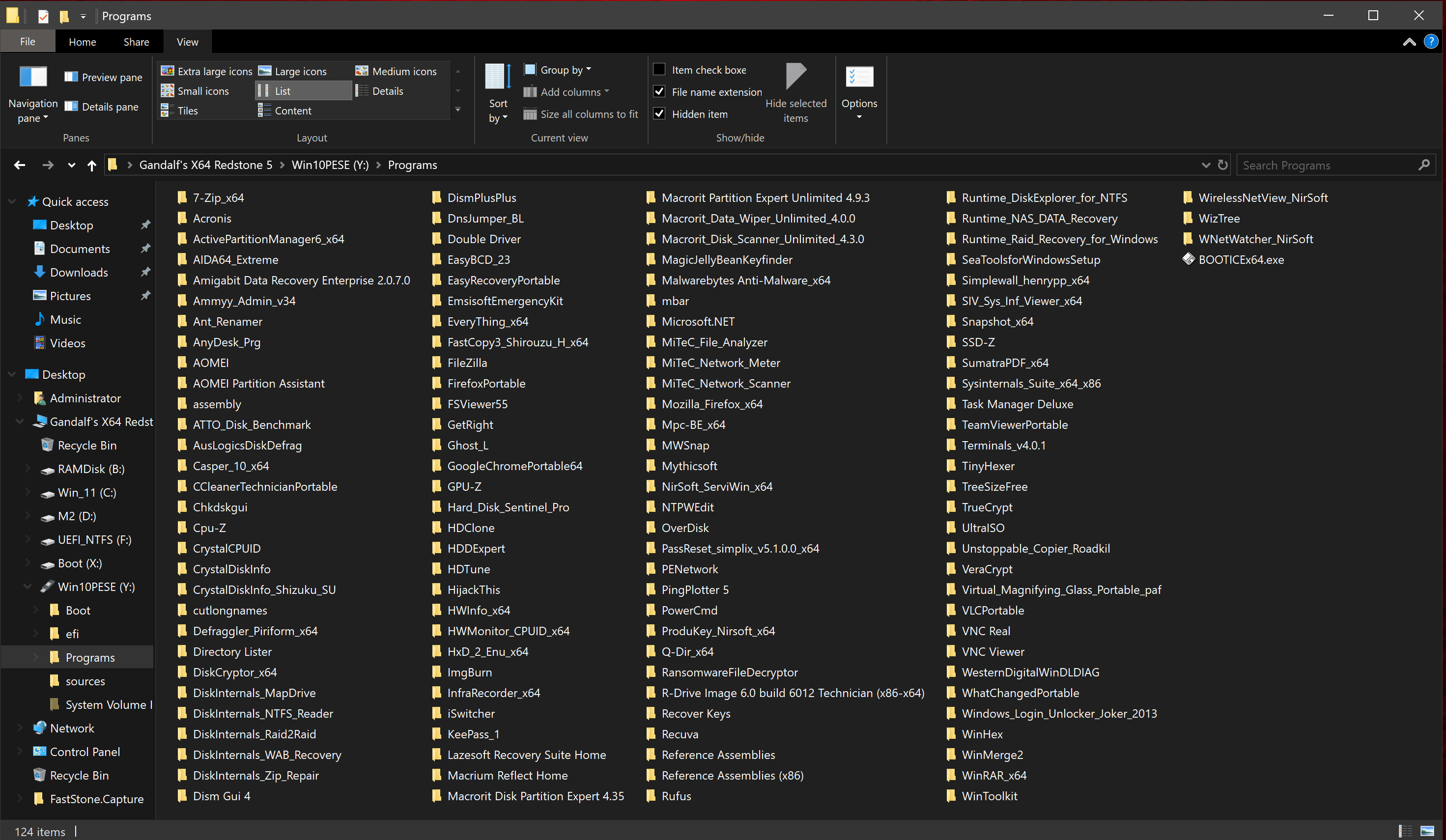Open address bar history dropdown
This screenshot has height=840, width=1446.
(x=1206, y=165)
